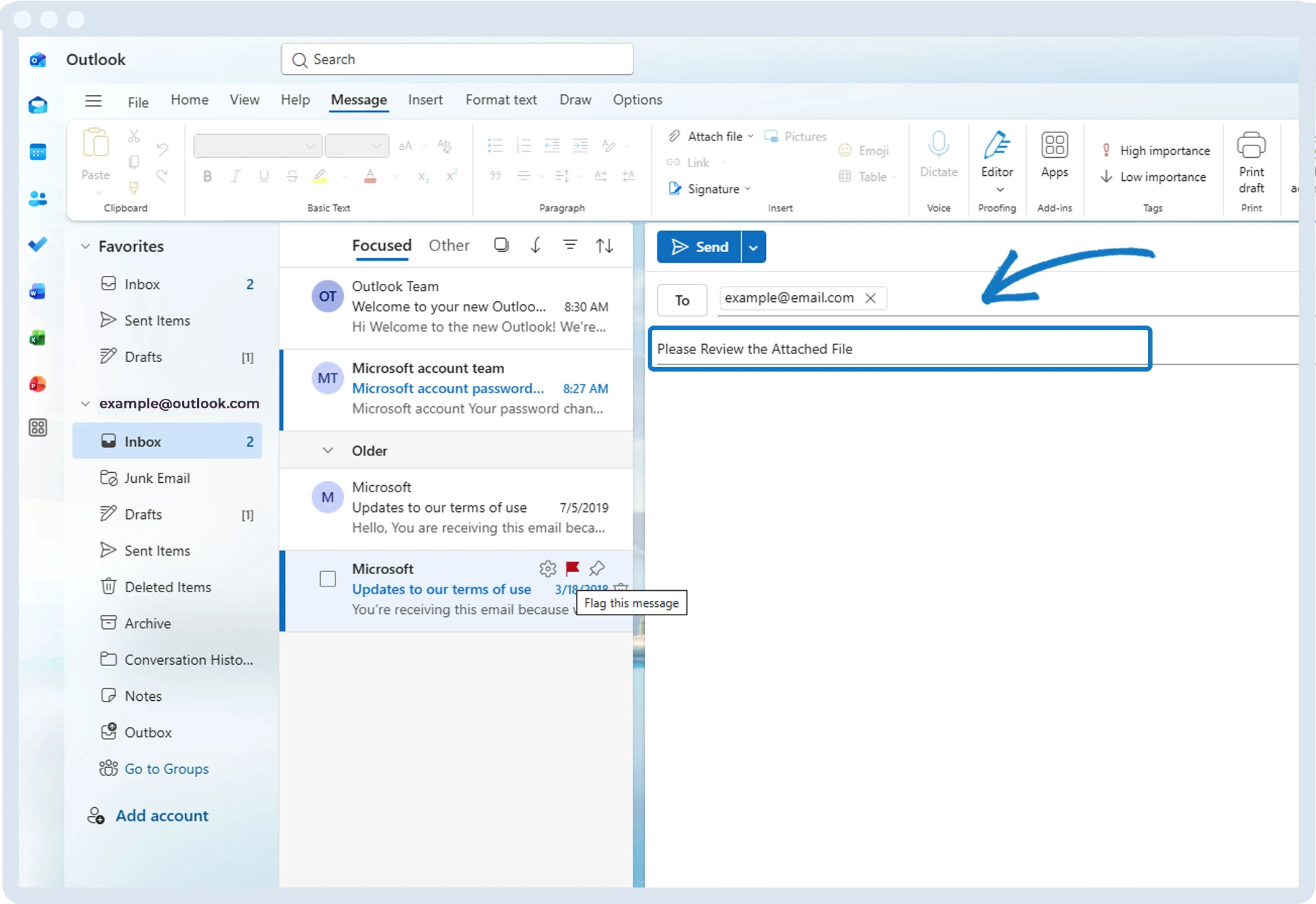Insert Pictures into the message

point(796,137)
